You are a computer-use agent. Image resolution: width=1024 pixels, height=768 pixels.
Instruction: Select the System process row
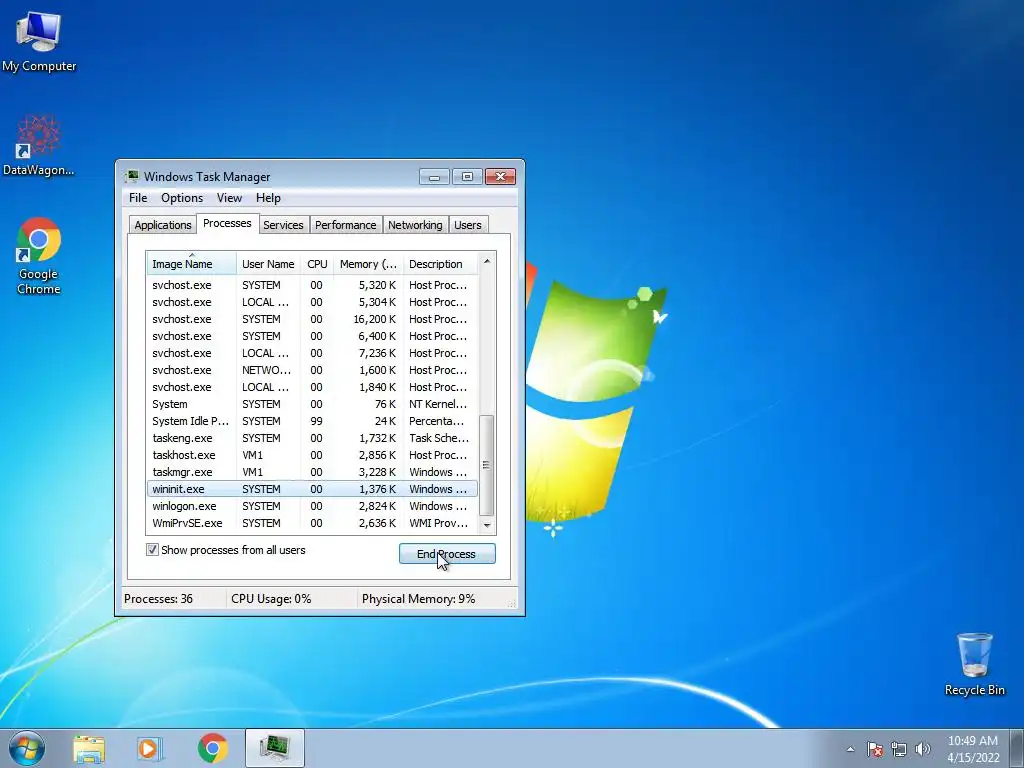(x=313, y=404)
